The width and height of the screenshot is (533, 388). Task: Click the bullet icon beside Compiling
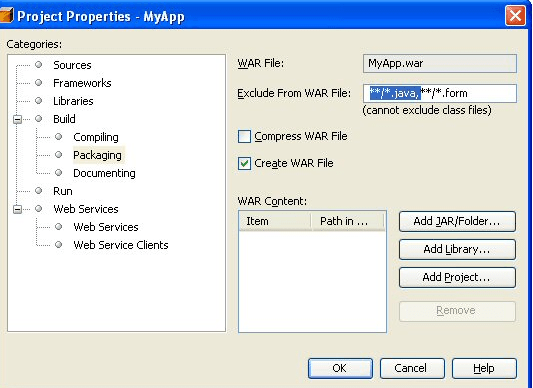pos(59,137)
